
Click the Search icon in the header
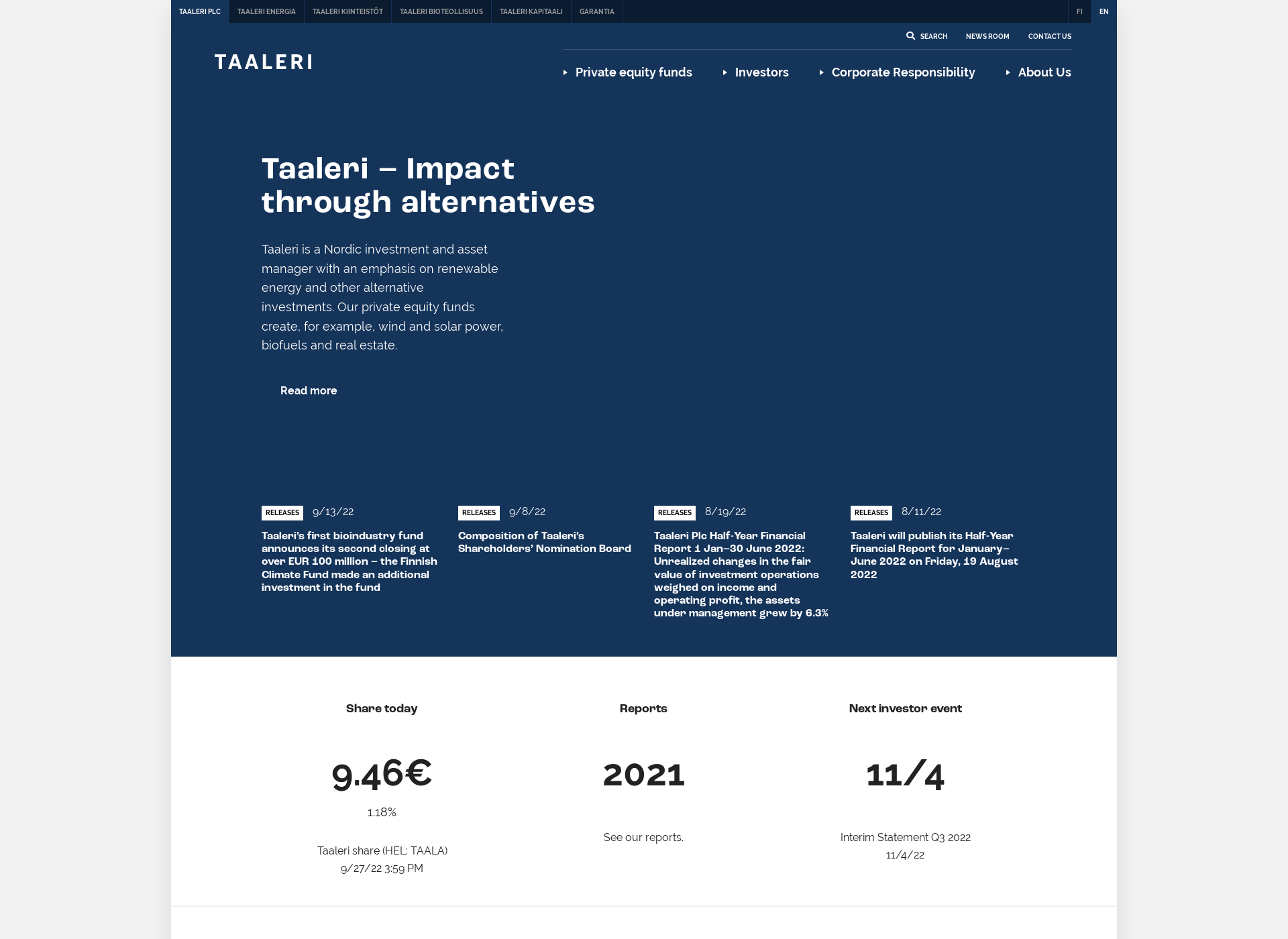[x=910, y=36]
